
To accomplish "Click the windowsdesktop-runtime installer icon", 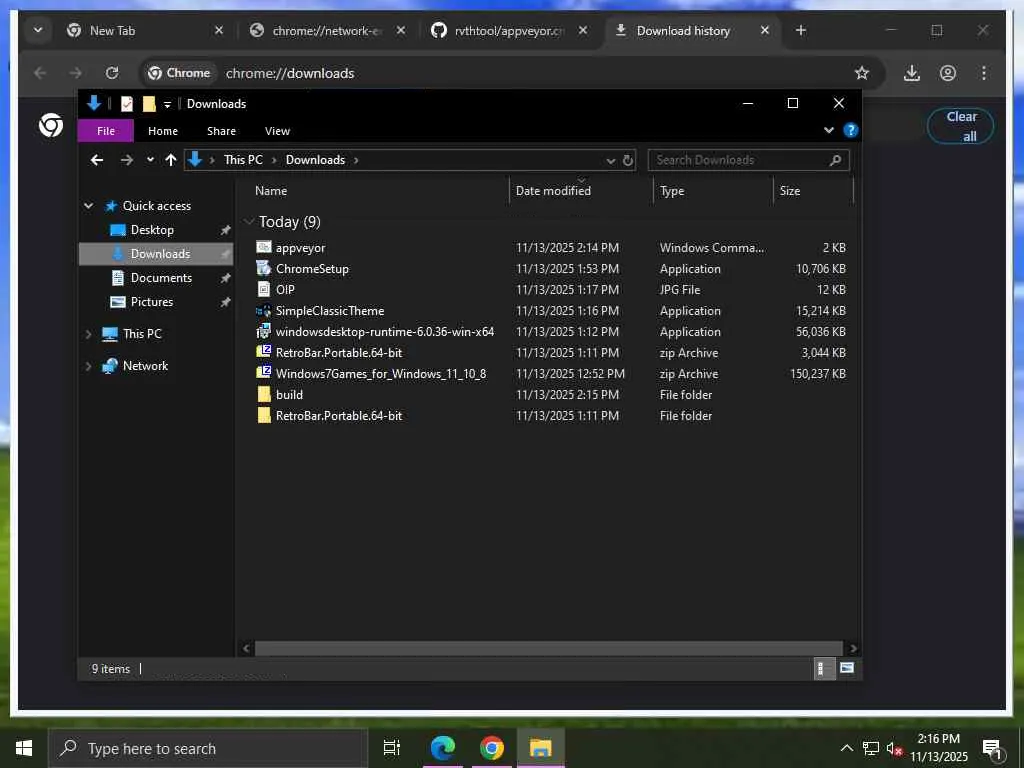I will coord(264,332).
